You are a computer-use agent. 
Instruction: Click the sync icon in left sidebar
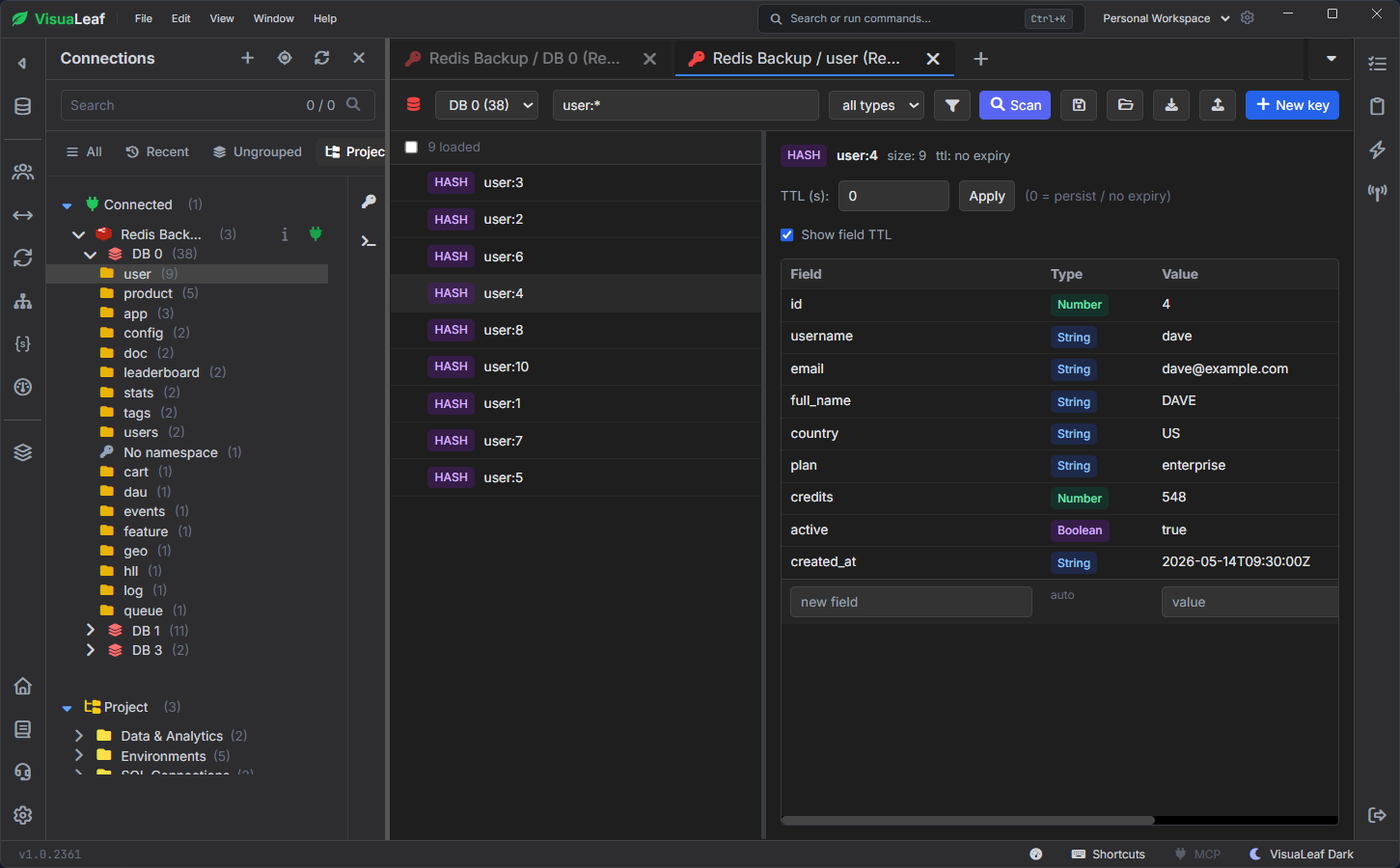22,258
